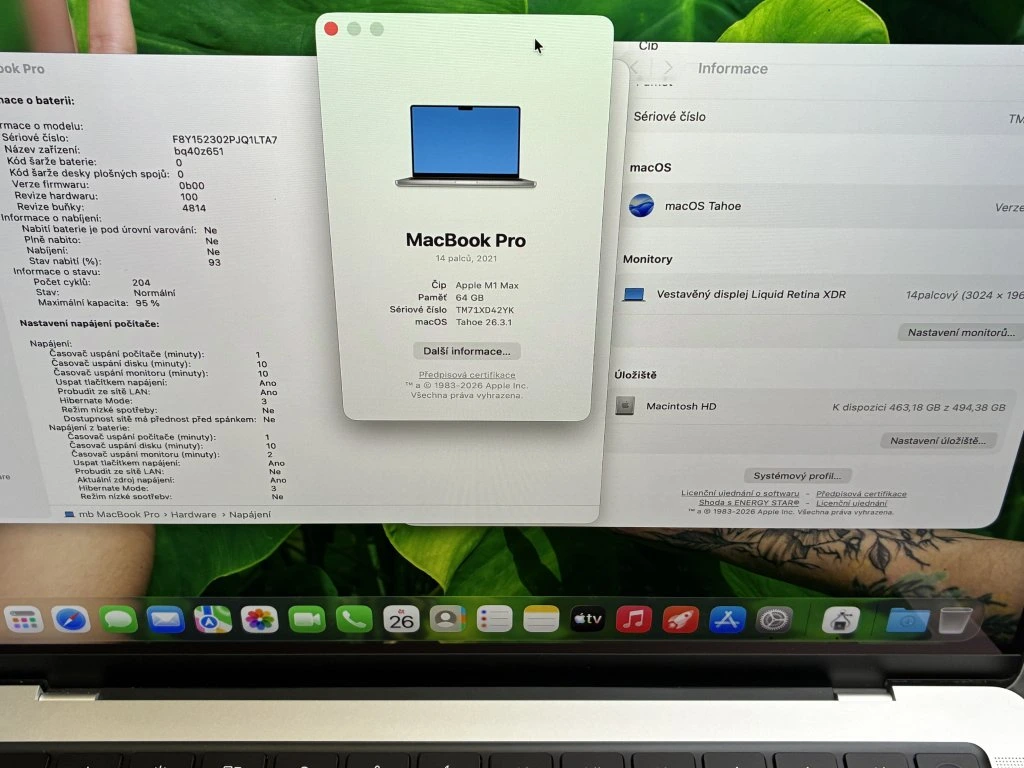The height and width of the screenshot is (768, 1024).
Task: Click Vestavěný displej Liquid Retina XDR row
Action: pos(751,295)
